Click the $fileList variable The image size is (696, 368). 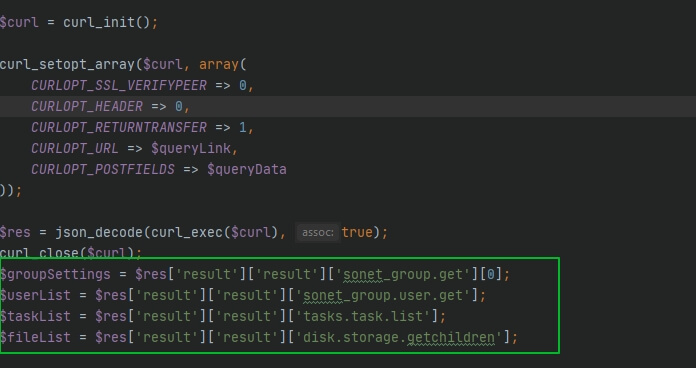coord(35,337)
